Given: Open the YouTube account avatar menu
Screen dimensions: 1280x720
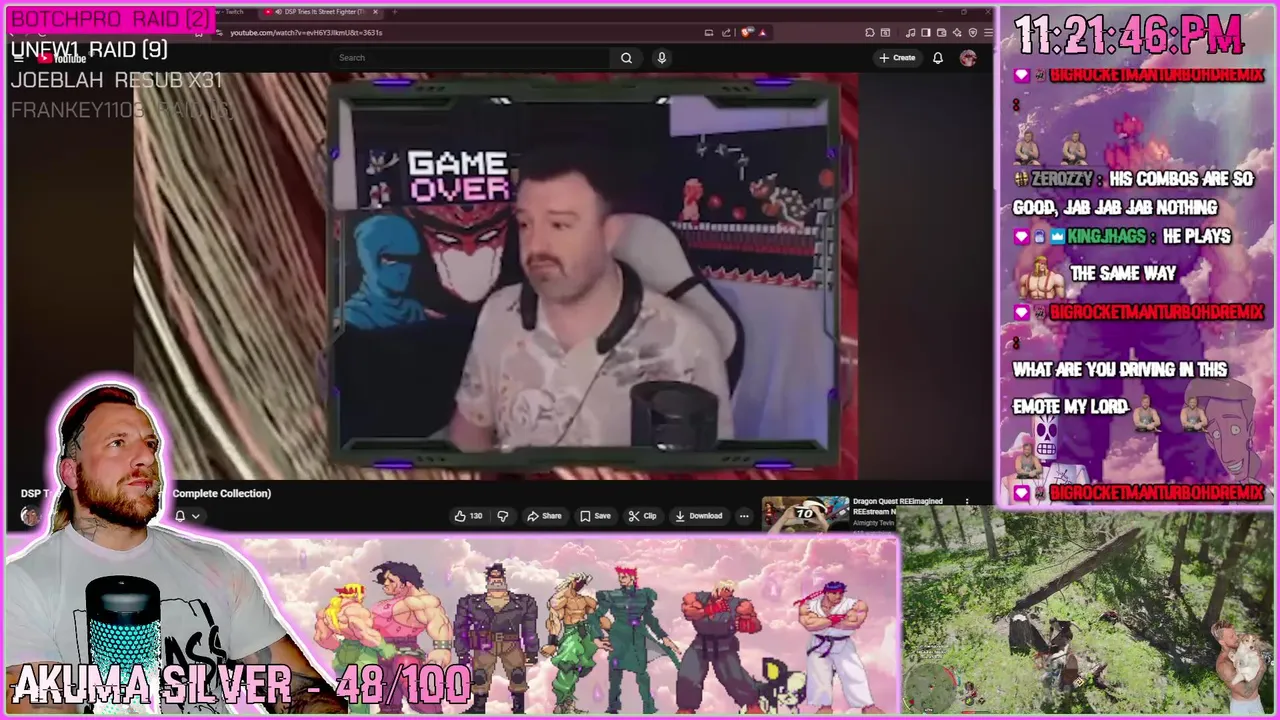Looking at the screenshot, I should [968, 58].
